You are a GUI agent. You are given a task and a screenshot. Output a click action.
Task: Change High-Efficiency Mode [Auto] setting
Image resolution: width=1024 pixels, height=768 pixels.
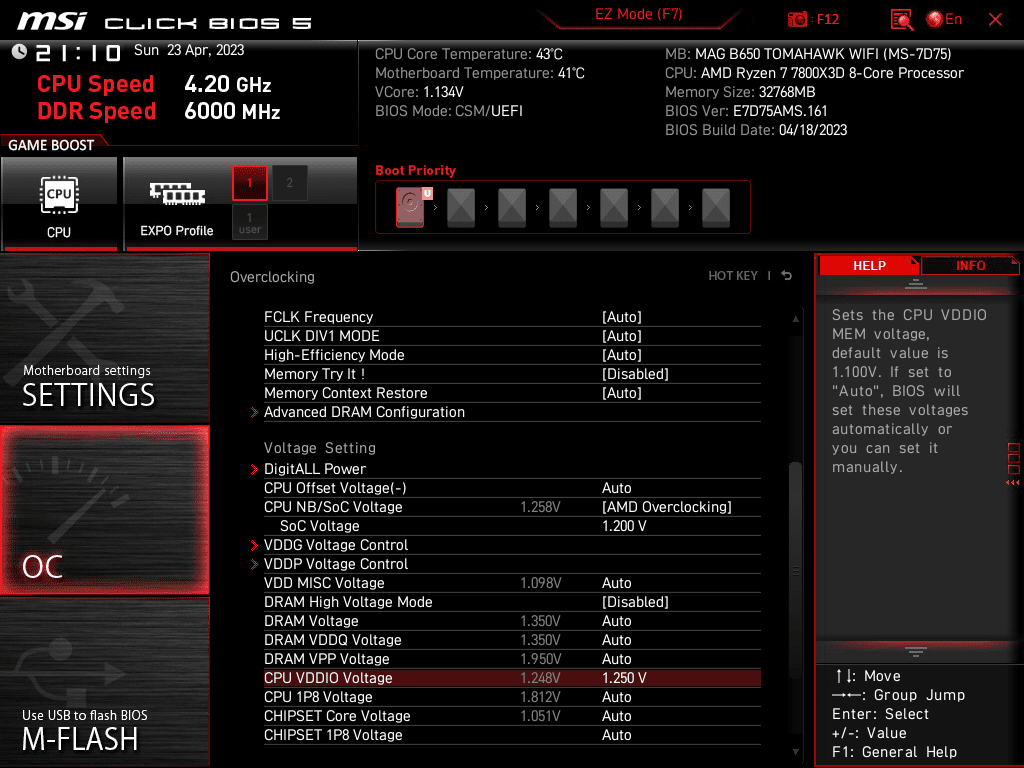click(x=512, y=355)
